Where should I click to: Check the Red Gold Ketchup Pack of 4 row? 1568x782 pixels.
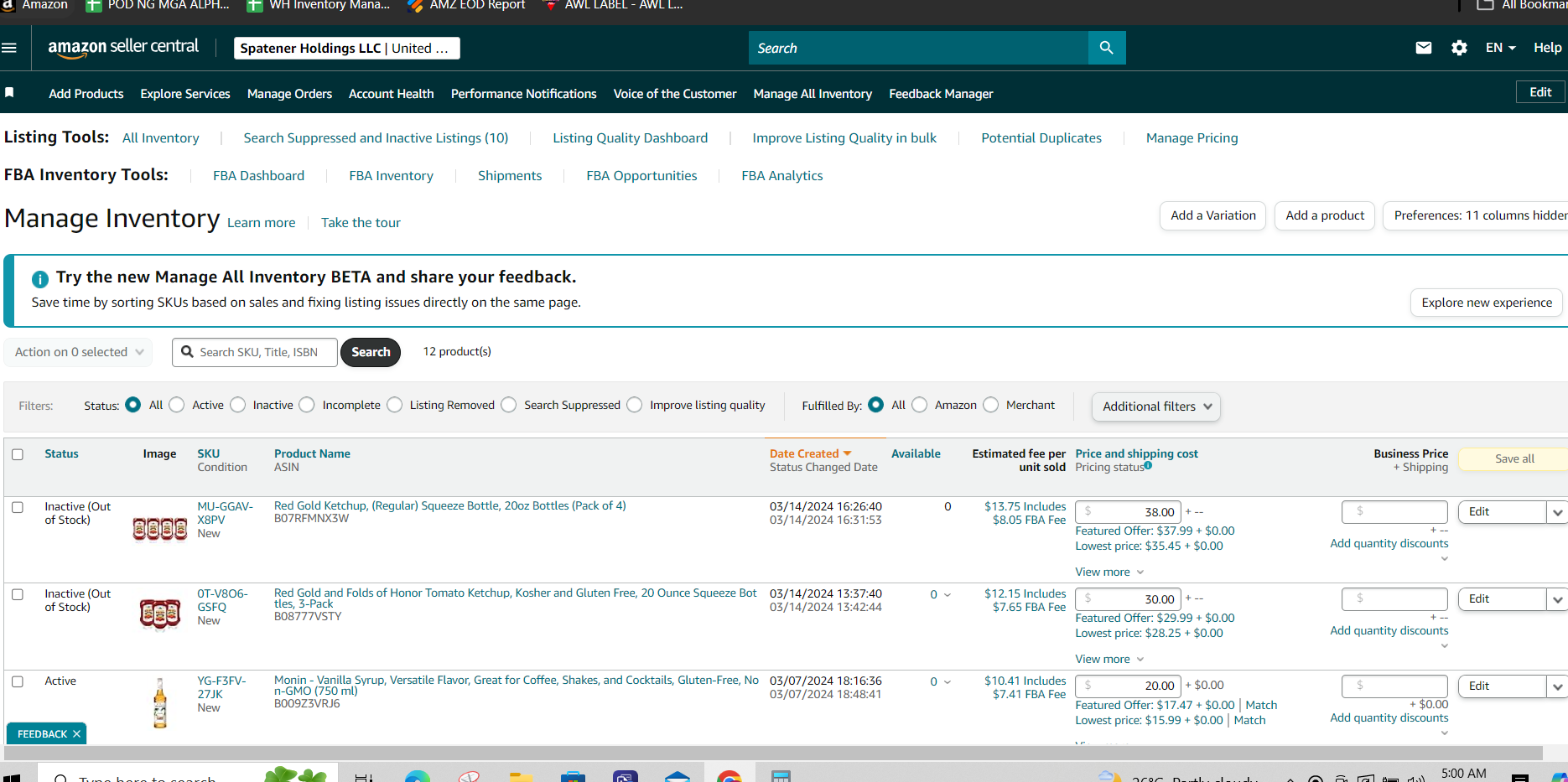click(18, 507)
